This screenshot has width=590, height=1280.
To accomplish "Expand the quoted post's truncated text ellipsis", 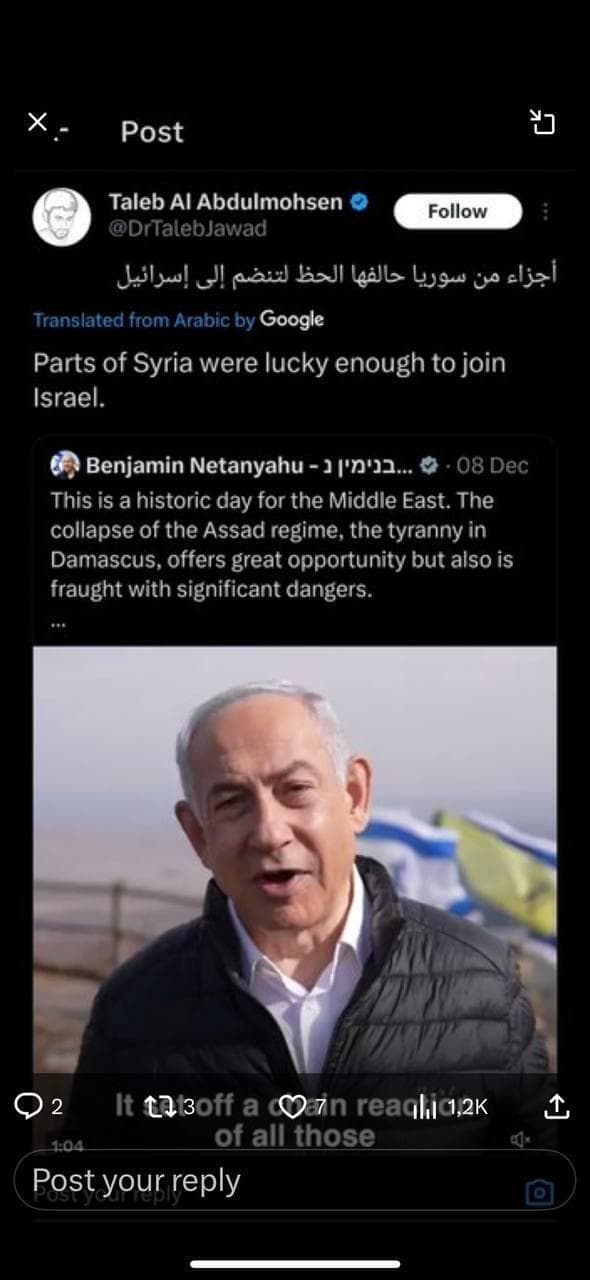I will click(57, 624).
